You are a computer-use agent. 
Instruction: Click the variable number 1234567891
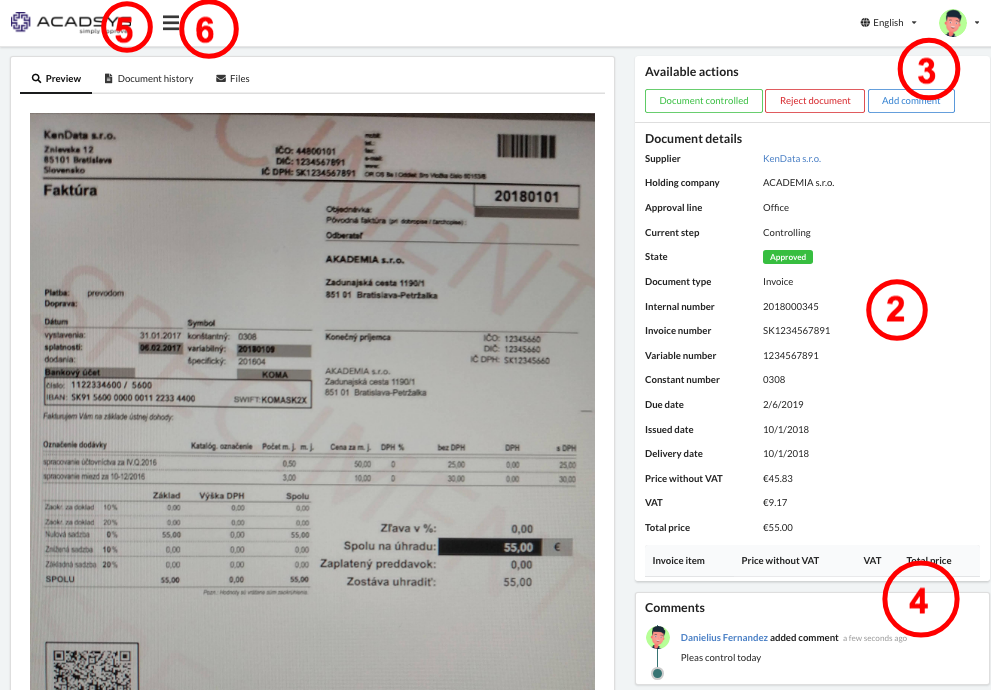click(x=791, y=356)
